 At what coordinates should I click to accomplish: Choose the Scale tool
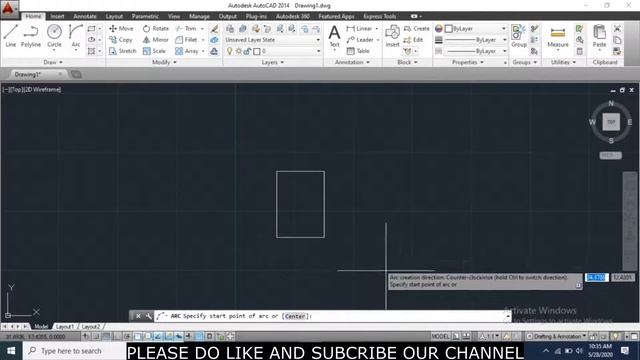point(154,51)
